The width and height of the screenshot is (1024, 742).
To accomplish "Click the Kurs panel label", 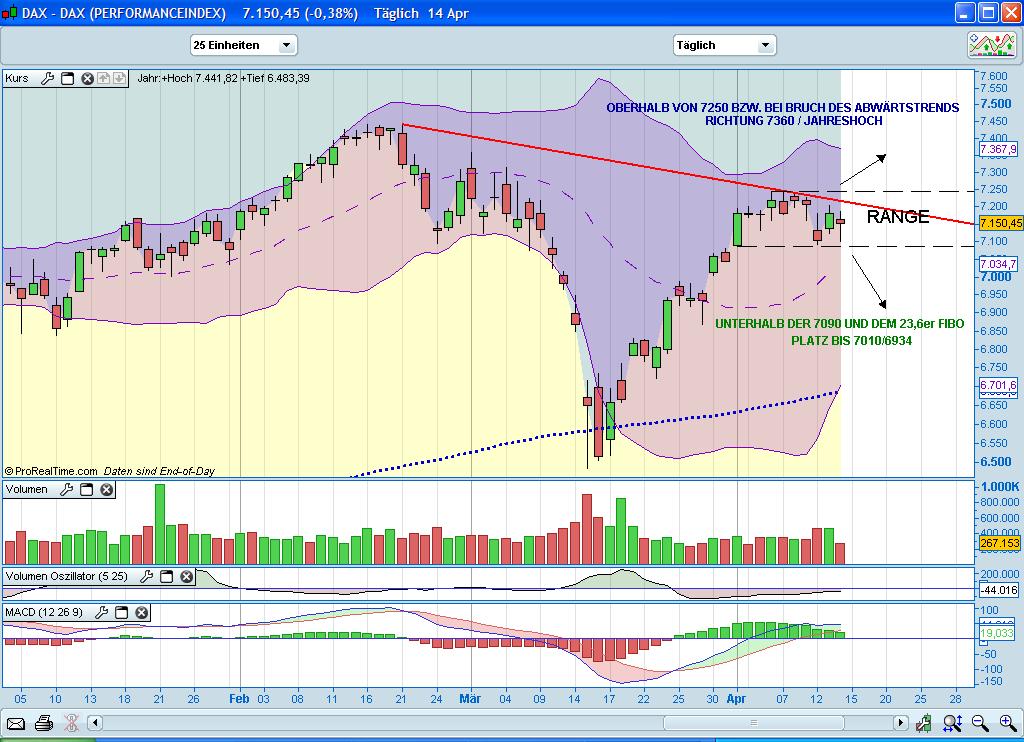I will (x=17, y=78).
